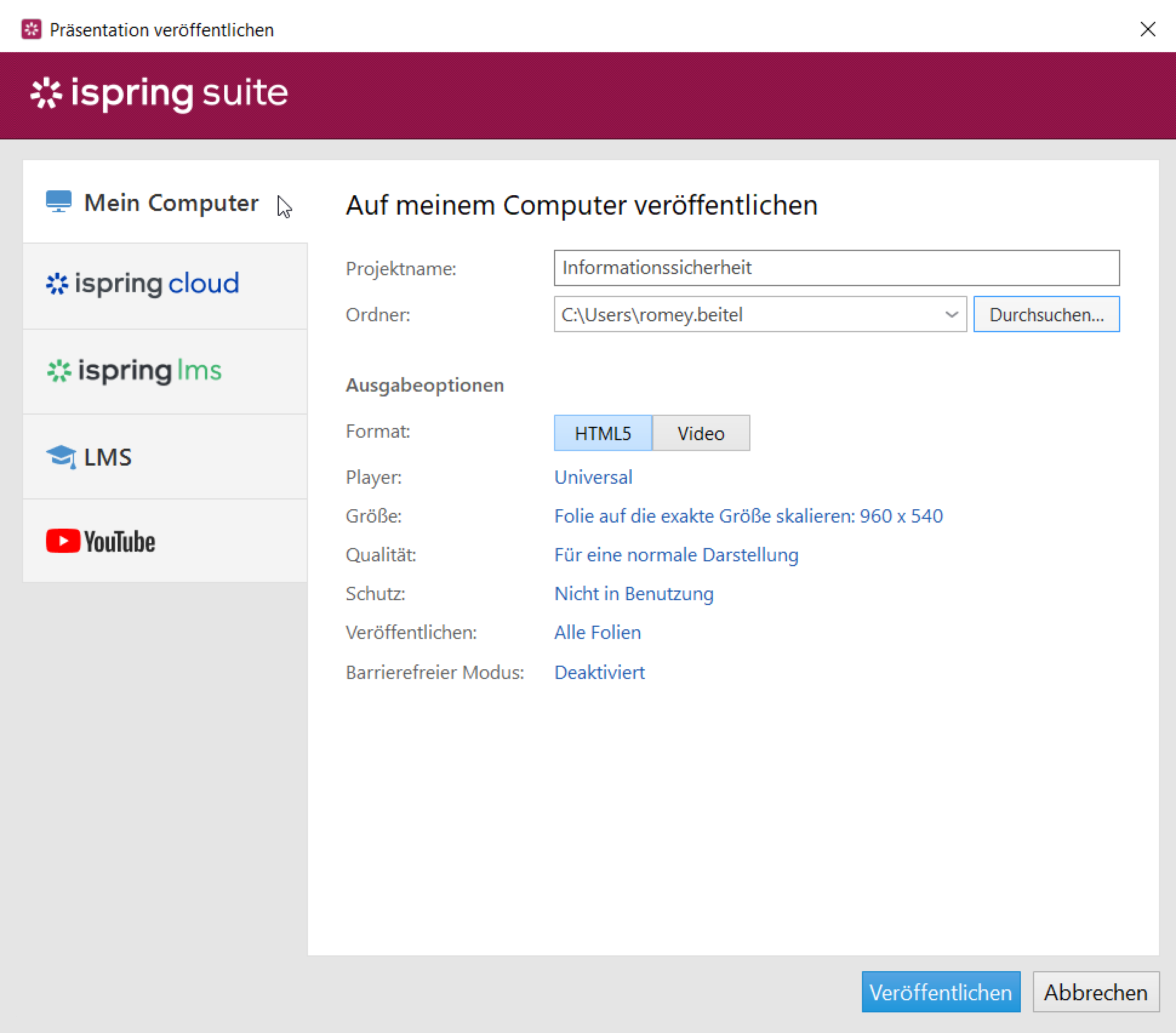Switch output format to HTML5

[603, 433]
